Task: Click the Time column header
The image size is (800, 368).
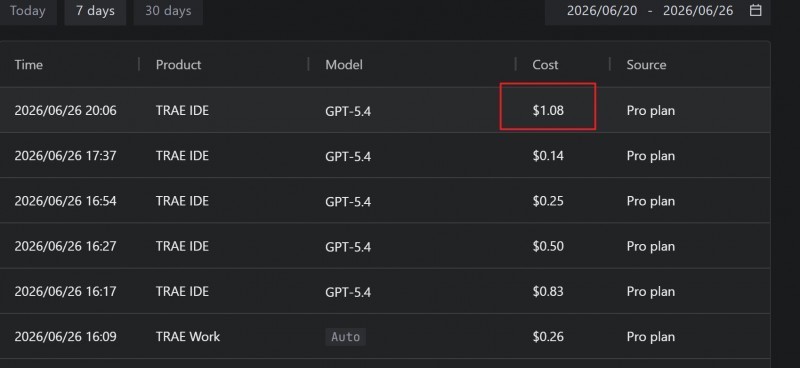Action: point(29,65)
